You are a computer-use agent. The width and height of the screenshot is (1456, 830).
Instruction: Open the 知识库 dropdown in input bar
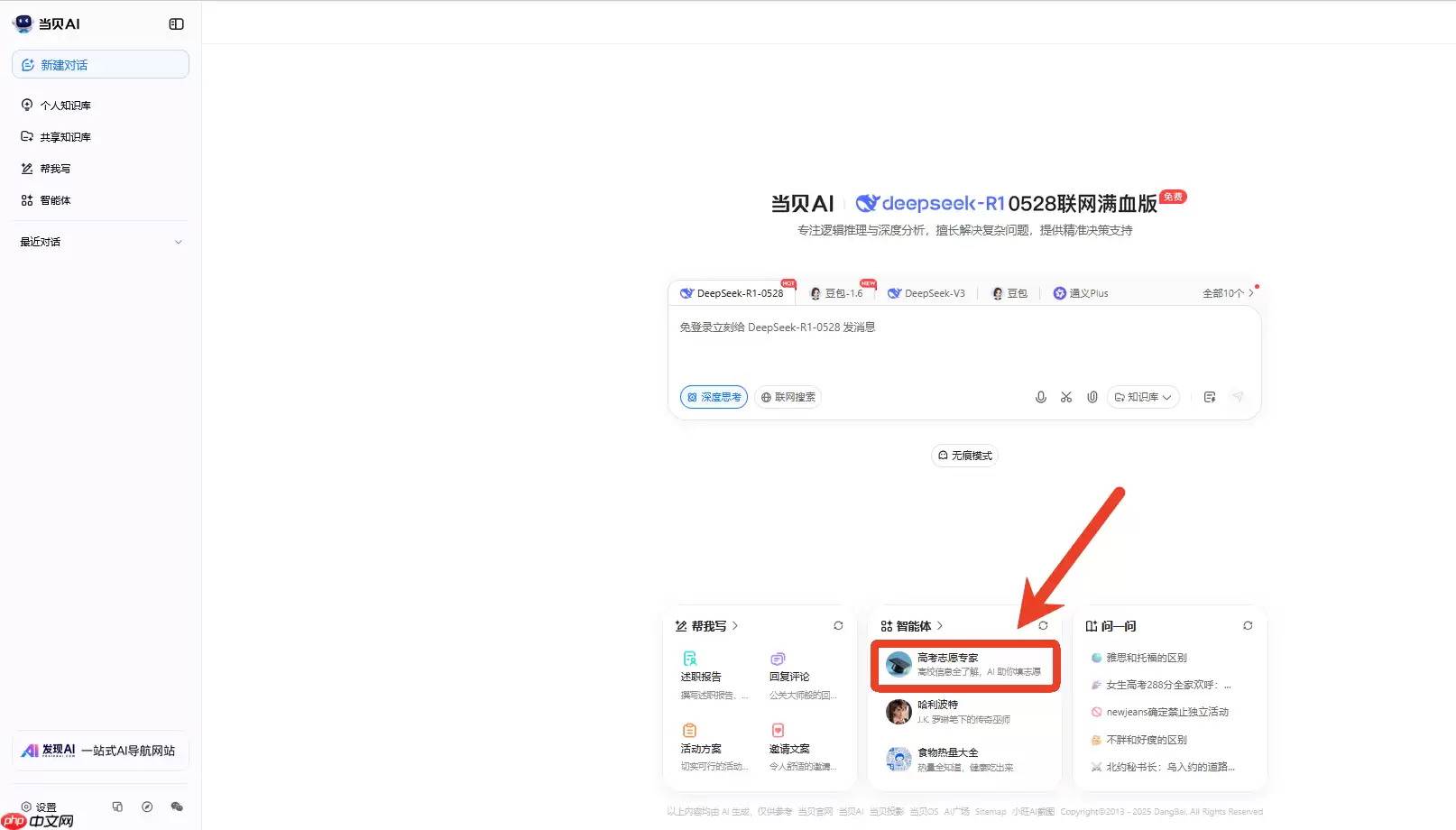1142,397
